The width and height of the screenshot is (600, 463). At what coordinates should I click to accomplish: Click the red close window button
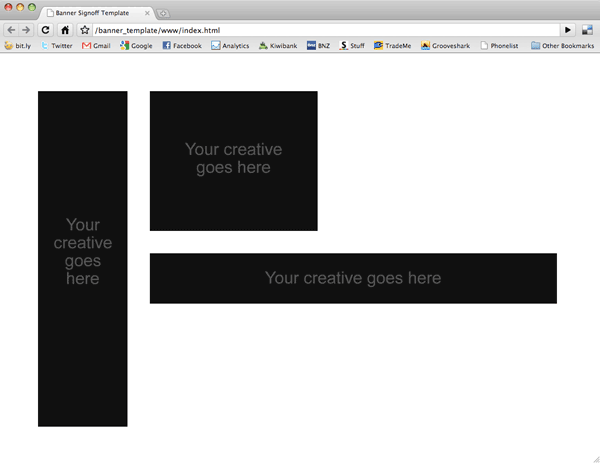click(8, 7)
